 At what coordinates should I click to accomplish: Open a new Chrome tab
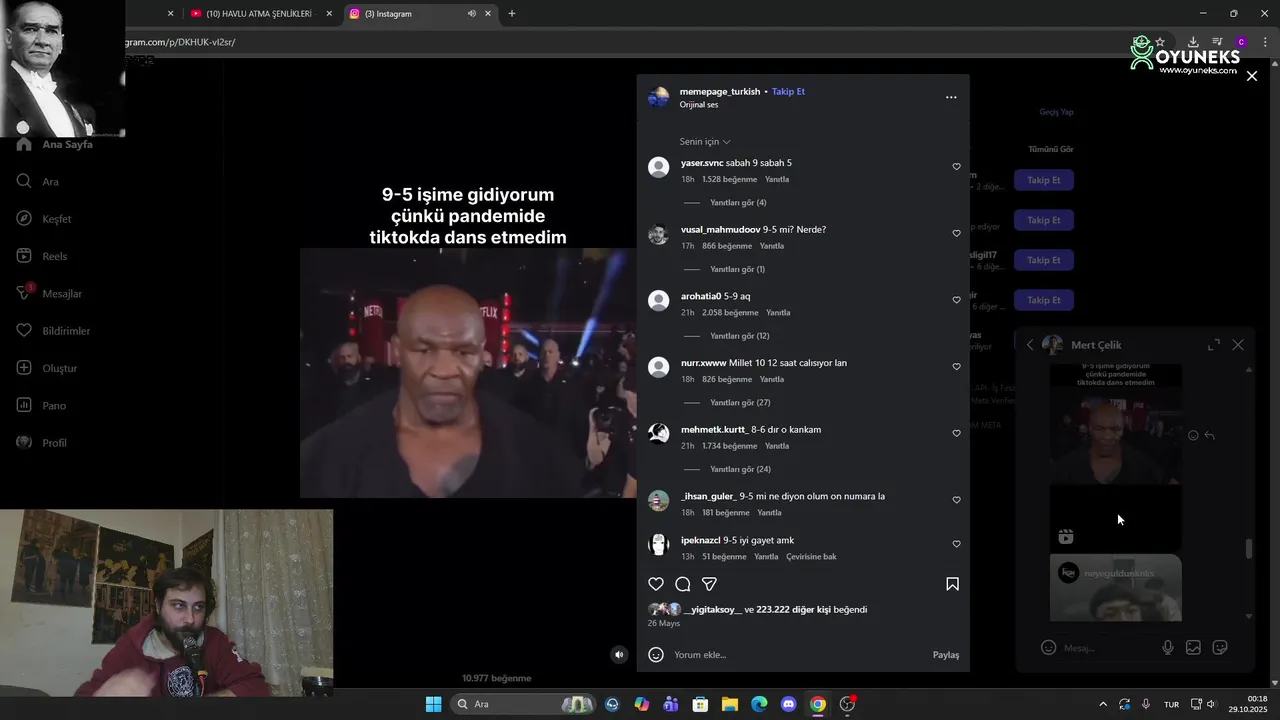(x=512, y=14)
